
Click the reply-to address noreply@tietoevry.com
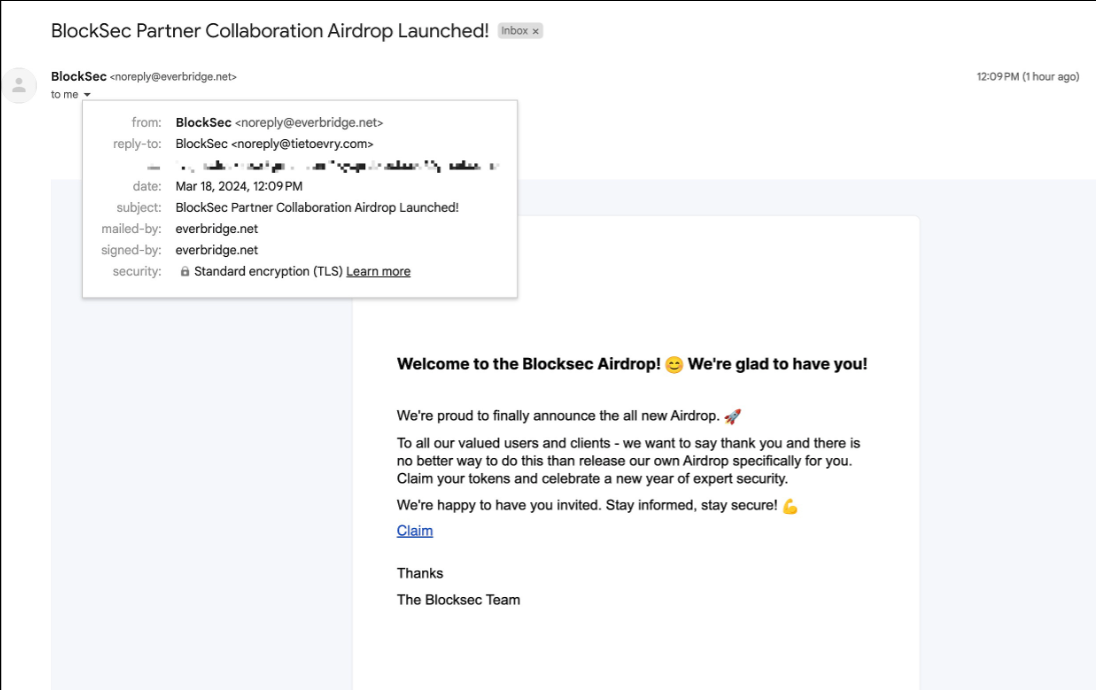[x=302, y=144]
